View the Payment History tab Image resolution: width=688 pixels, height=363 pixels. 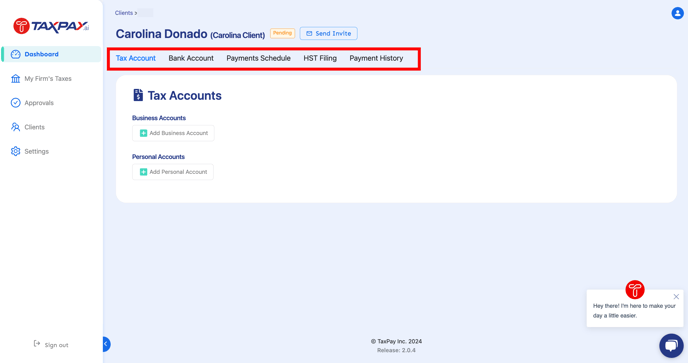click(376, 58)
